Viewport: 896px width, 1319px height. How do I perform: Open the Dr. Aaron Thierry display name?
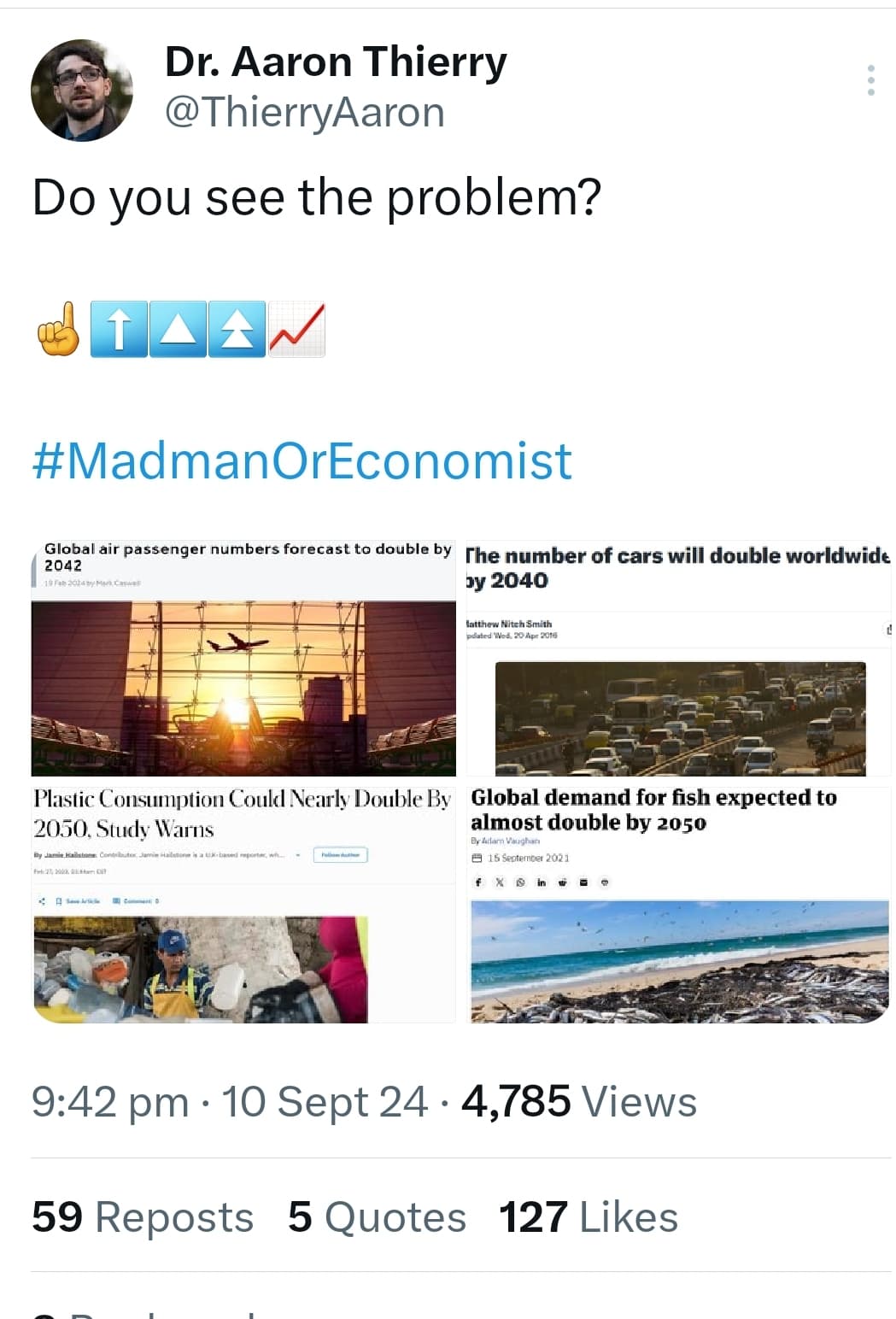(x=336, y=62)
